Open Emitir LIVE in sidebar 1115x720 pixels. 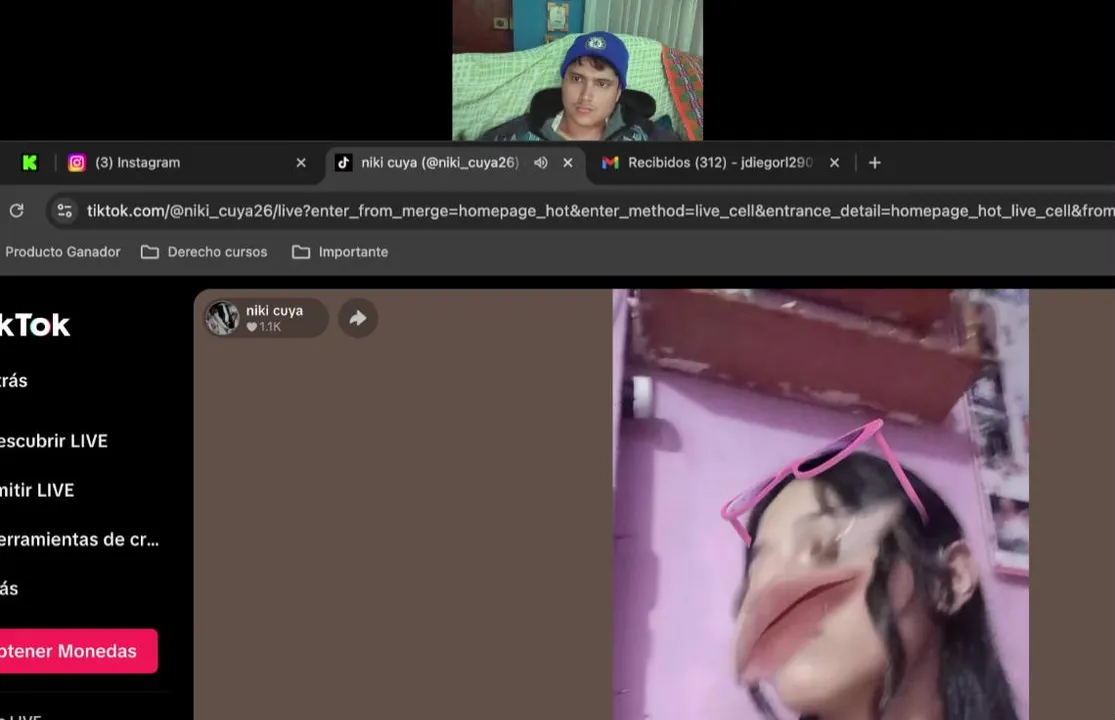[x=37, y=490]
